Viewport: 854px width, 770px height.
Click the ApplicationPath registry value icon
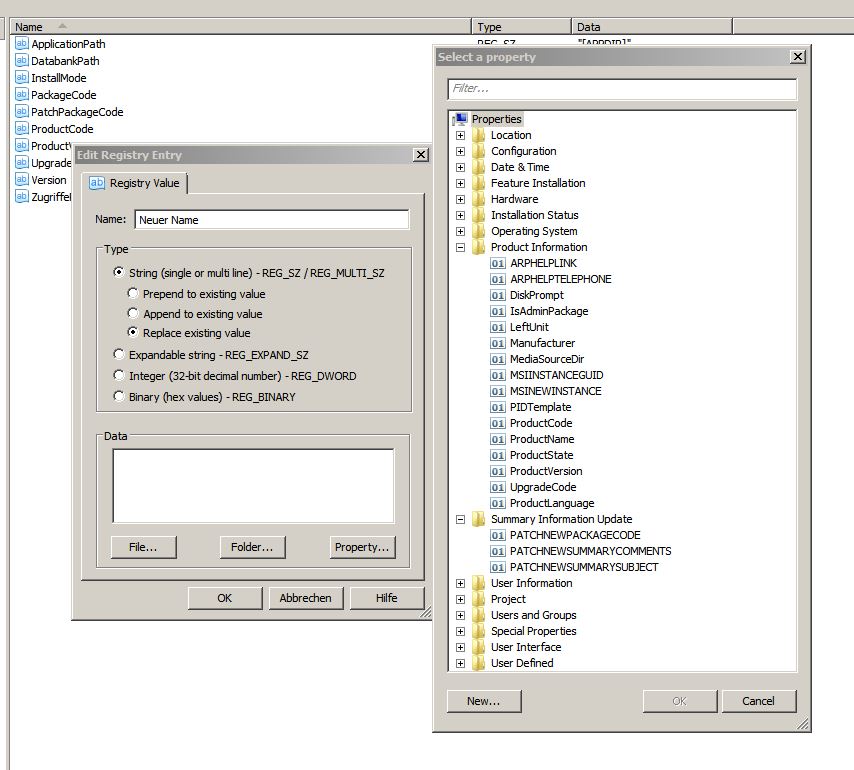point(22,44)
